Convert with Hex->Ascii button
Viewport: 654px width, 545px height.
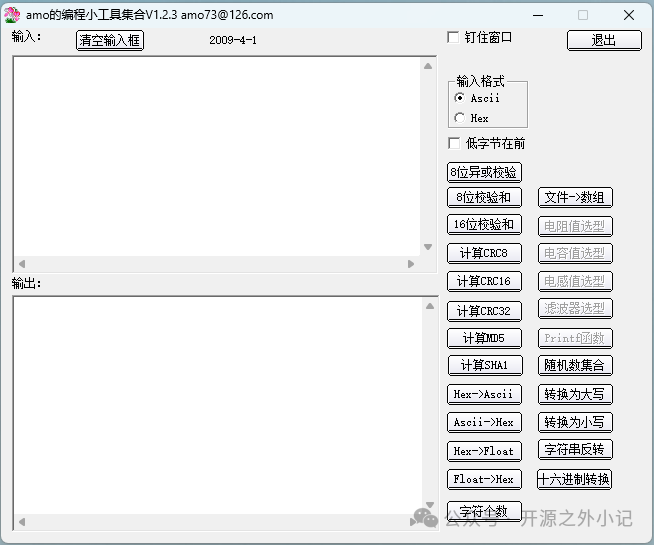484,394
